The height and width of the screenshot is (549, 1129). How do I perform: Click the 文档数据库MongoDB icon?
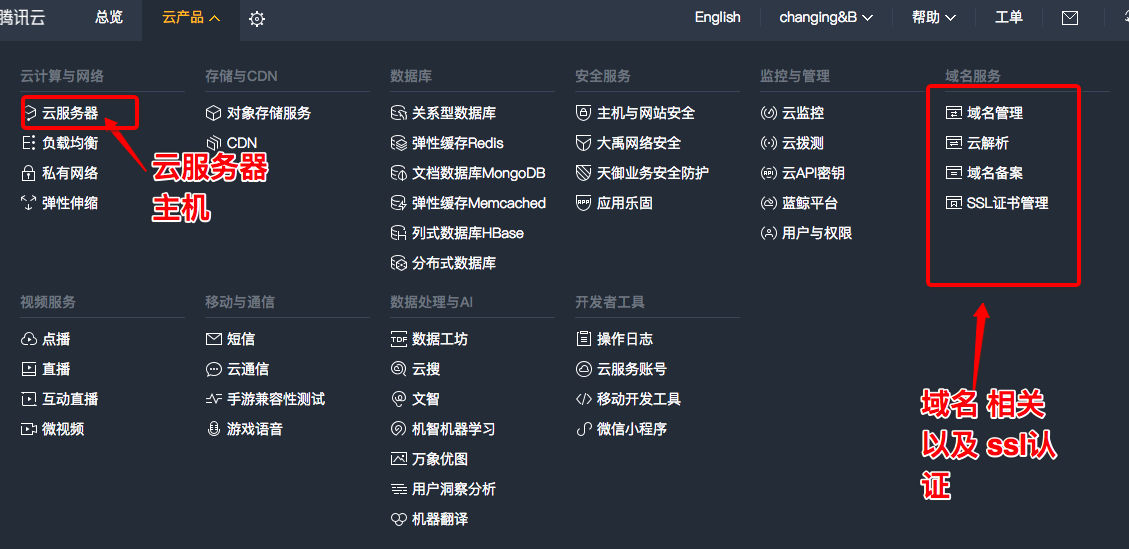398,173
